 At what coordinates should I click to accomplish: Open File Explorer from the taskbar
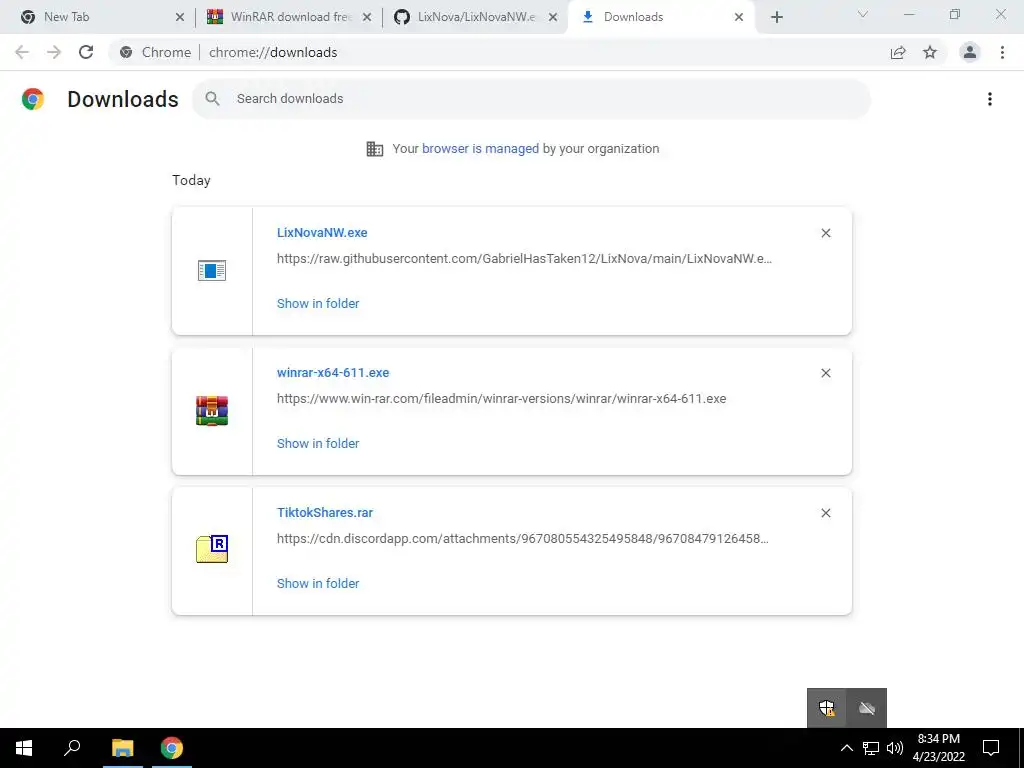(122, 748)
